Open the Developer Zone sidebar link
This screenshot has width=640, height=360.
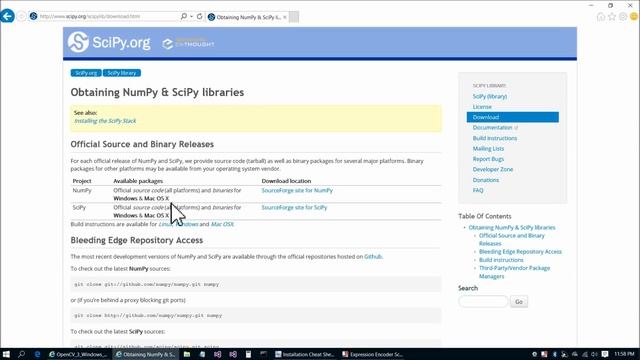493,169
